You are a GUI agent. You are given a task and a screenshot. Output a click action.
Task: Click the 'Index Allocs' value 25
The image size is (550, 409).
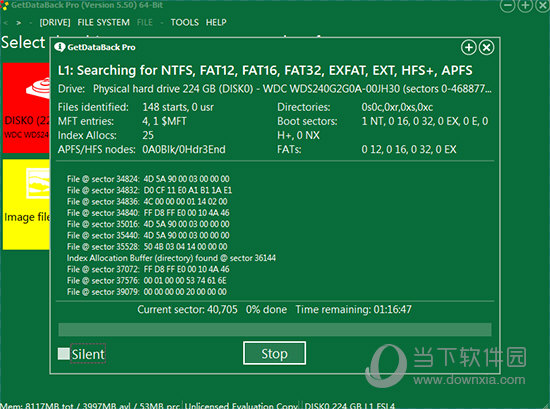click(148, 135)
